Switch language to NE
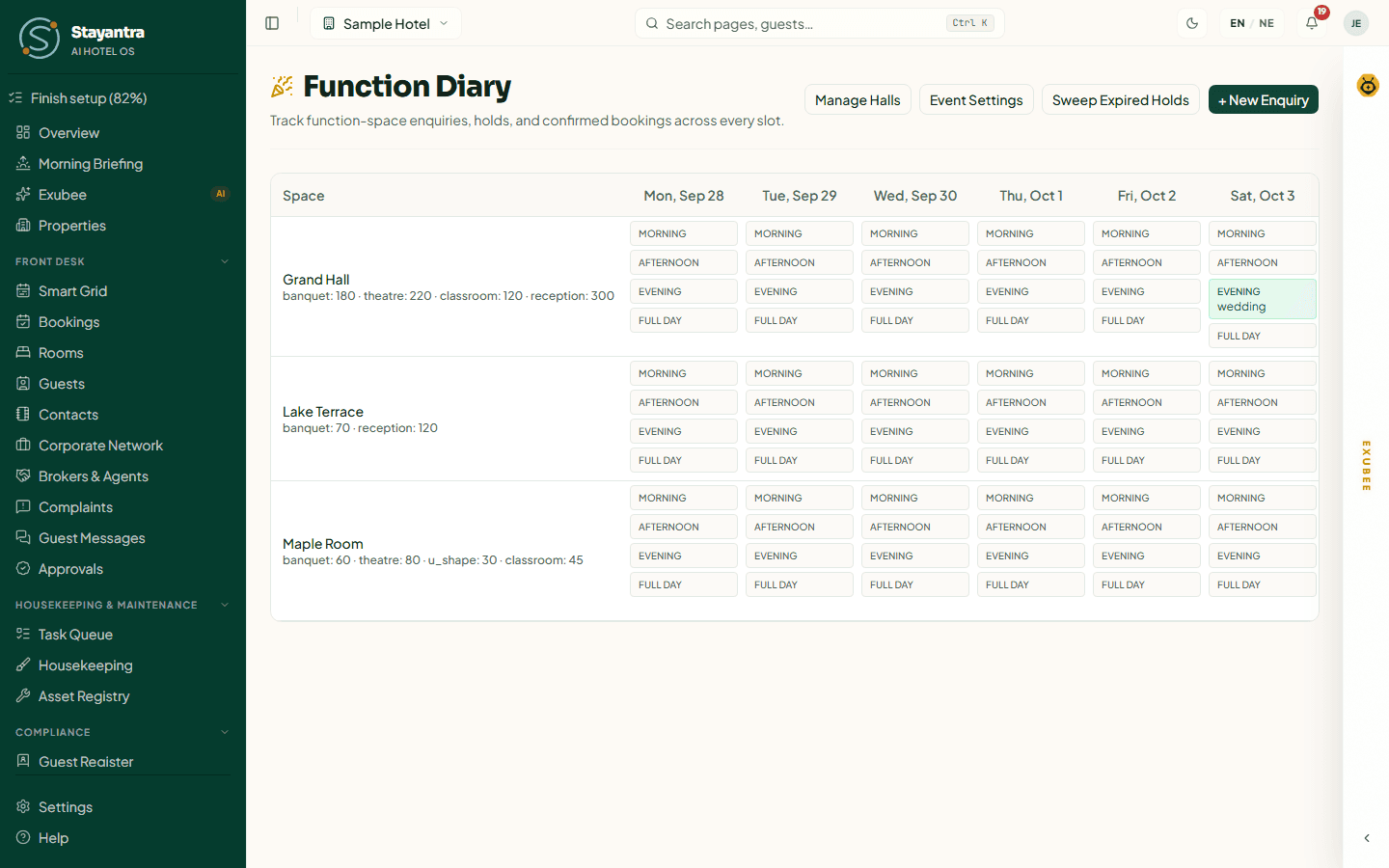 (x=1266, y=23)
